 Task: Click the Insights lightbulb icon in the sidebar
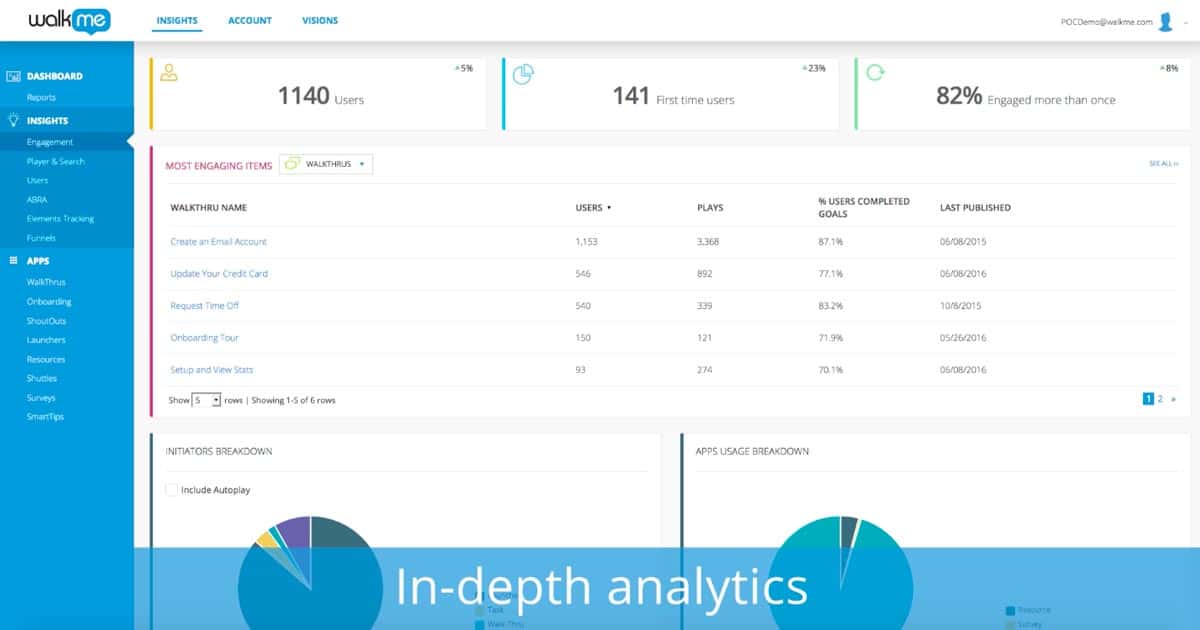pyautogui.click(x=14, y=120)
